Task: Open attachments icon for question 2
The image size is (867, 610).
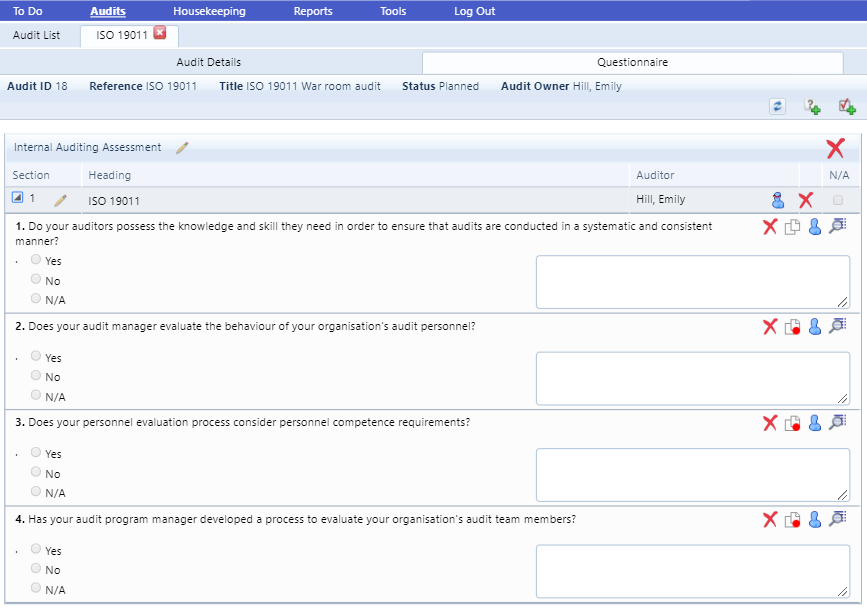Action: [x=792, y=327]
